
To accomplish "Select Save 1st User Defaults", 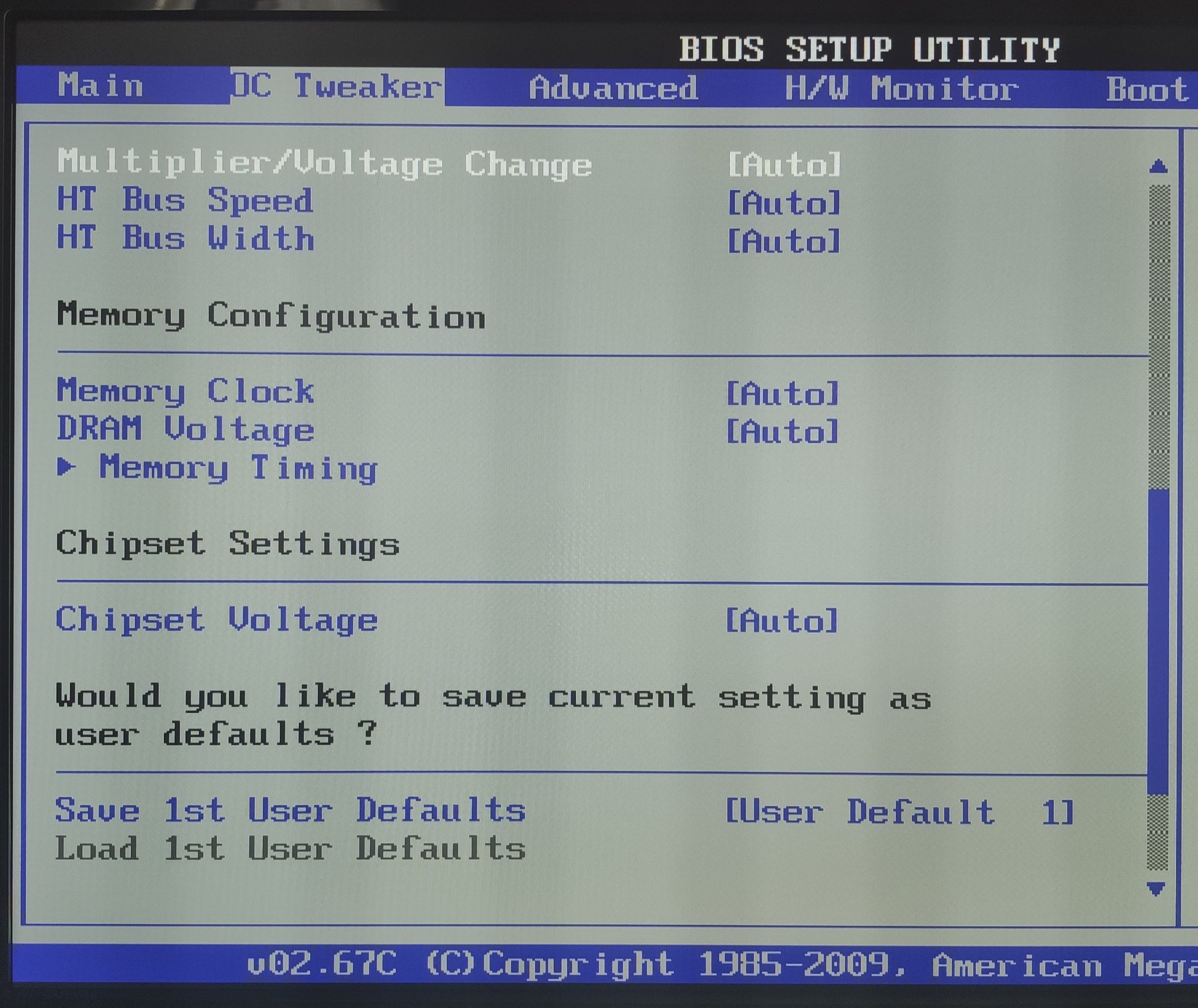I will pos(290,810).
